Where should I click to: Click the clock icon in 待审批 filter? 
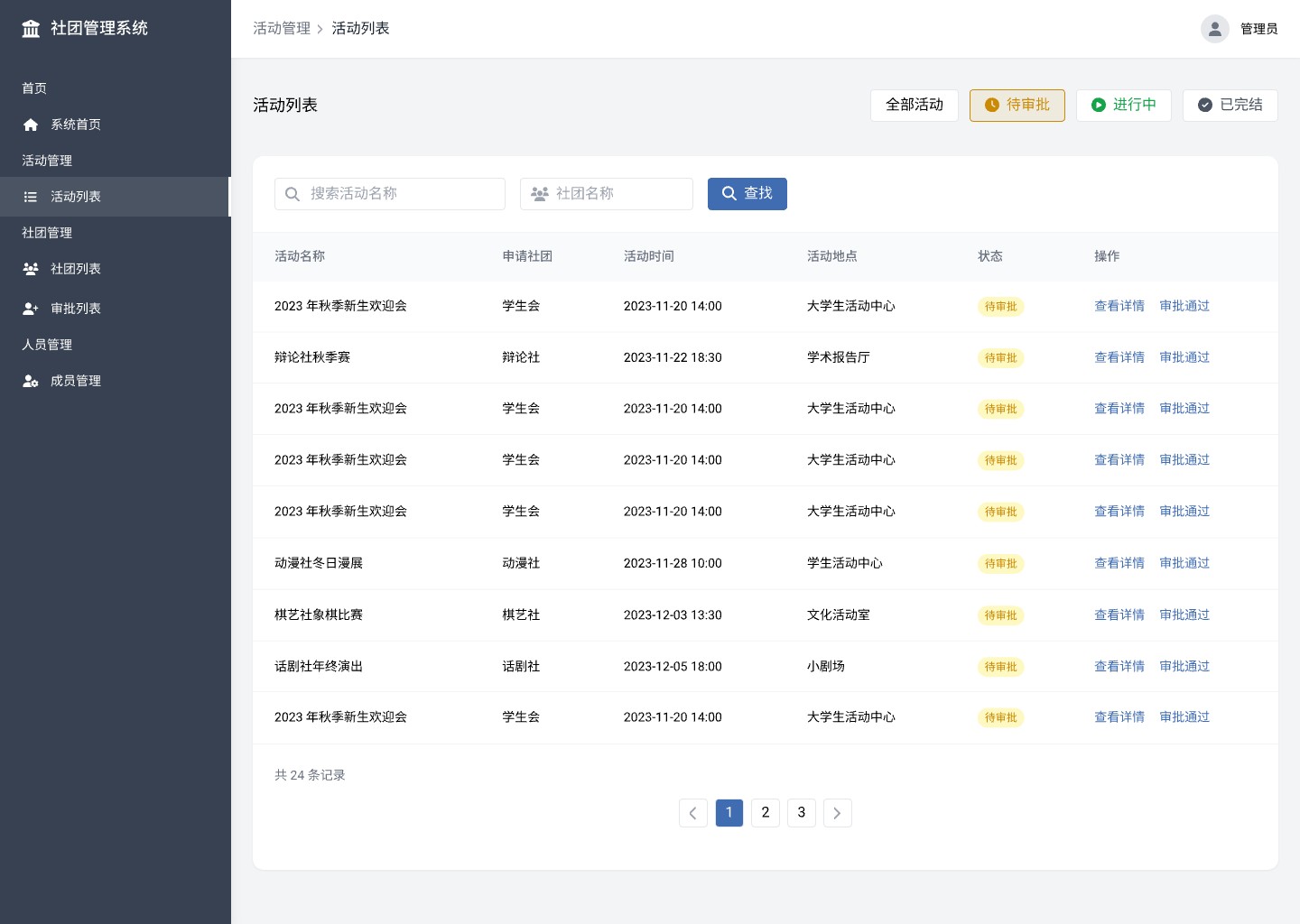coord(991,106)
